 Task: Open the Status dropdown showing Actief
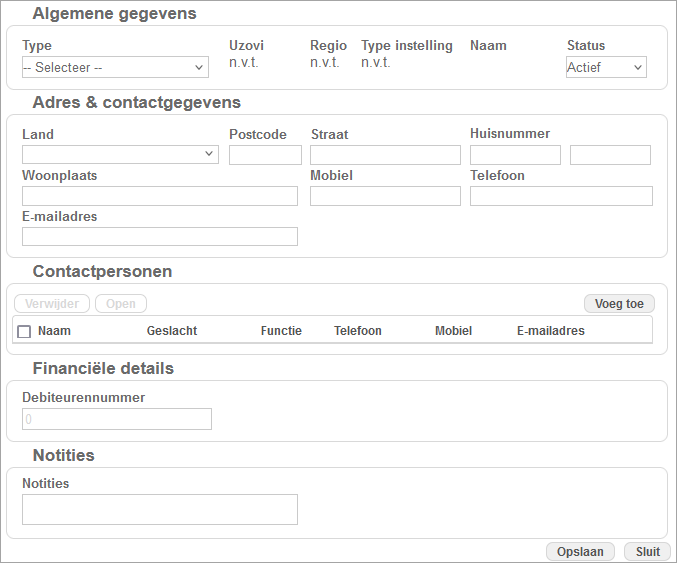click(606, 68)
